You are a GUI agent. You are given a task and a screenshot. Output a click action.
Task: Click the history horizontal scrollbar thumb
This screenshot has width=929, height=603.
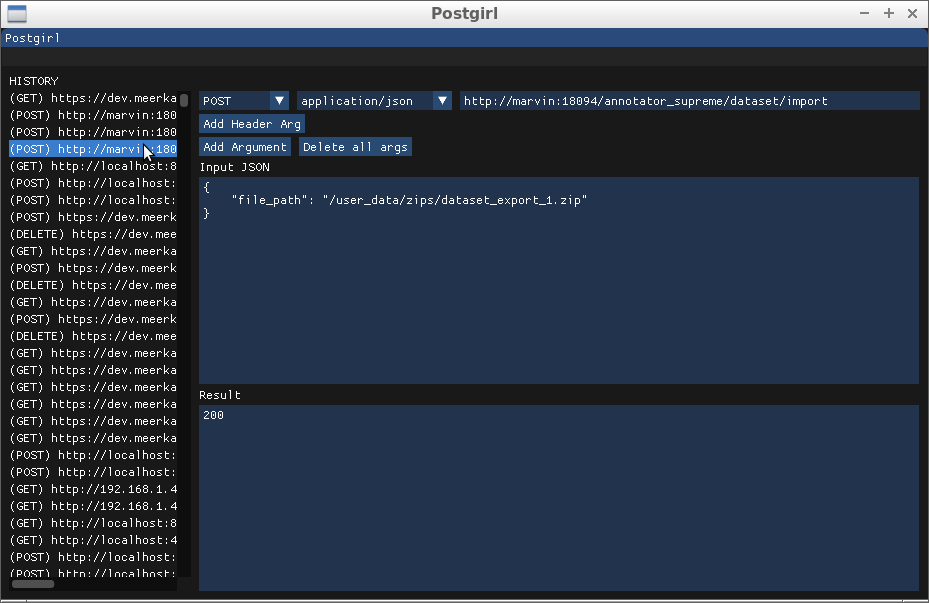(x=33, y=584)
